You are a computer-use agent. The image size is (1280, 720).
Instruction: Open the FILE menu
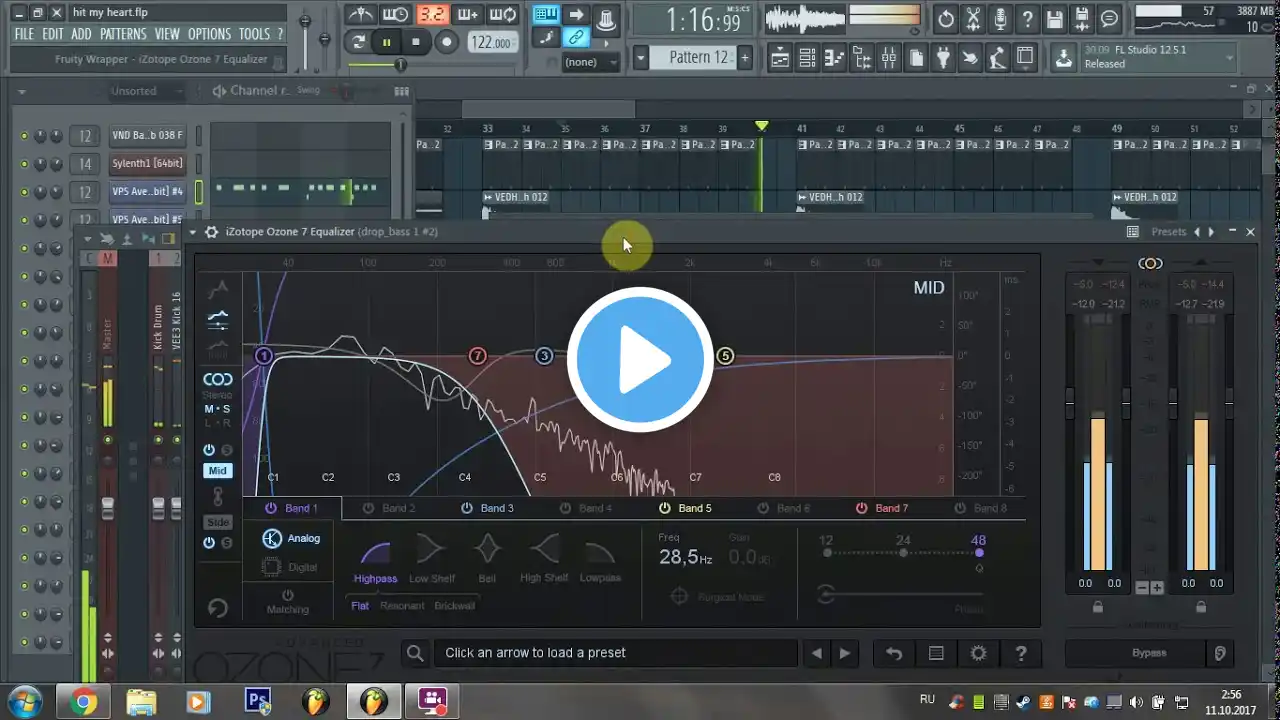24,34
